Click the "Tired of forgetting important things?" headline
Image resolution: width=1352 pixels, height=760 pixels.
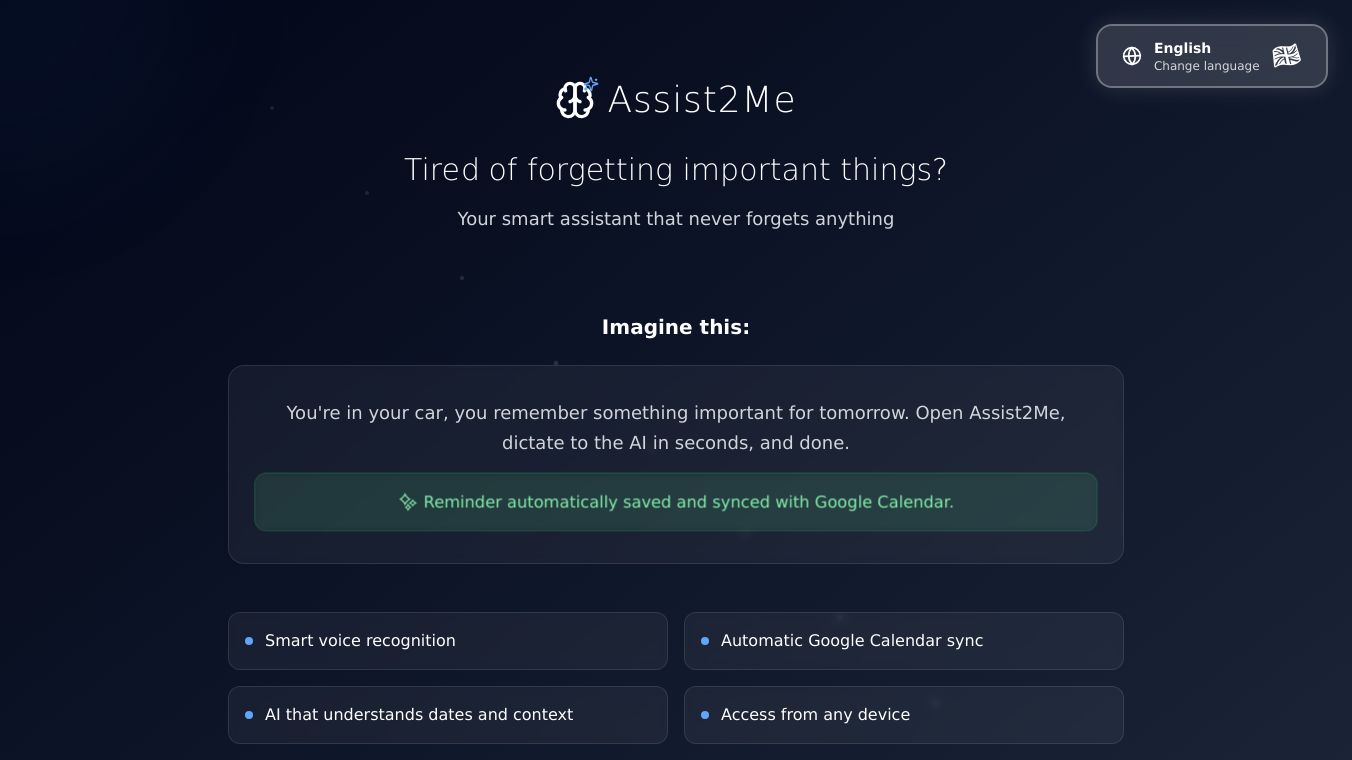coord(676,170)
